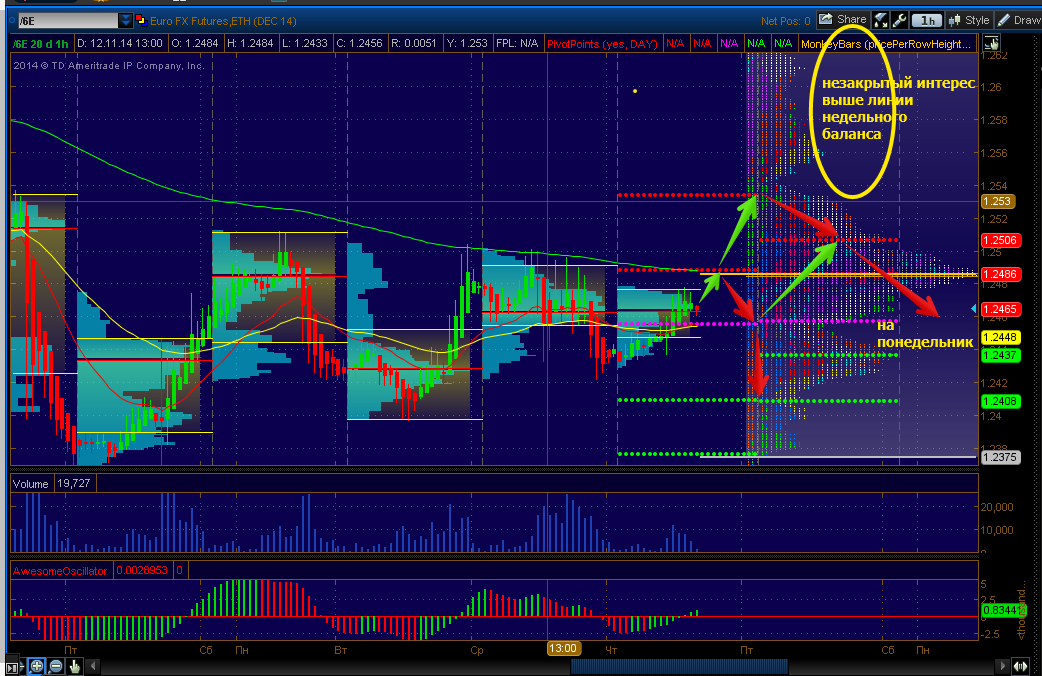The width and height of the screenshot is (1042, 676).
Task: Click the 1.2408 green price bubble
Action: [x=1001, y=401]
